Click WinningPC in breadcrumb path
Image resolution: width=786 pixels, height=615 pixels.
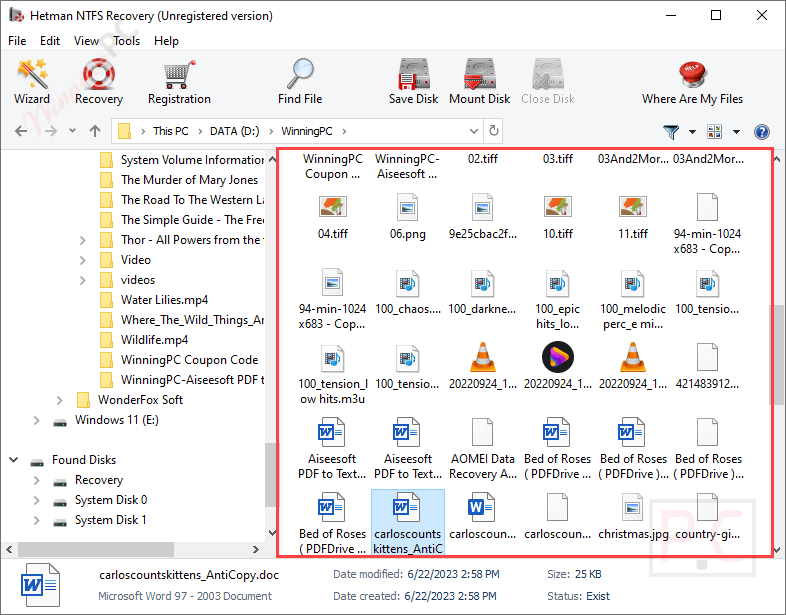point(306,131)
